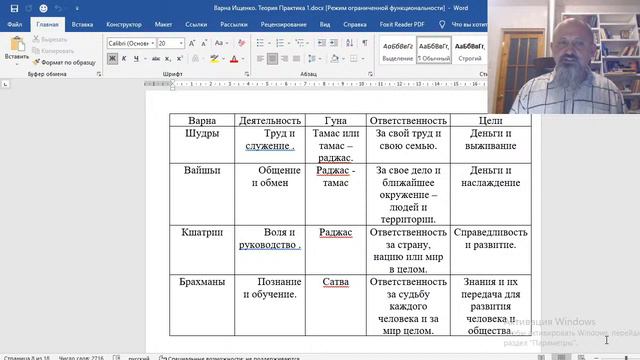Start a bulleted list
The width and height of the screenshot is (640, 360).
[x=260, y=43]
